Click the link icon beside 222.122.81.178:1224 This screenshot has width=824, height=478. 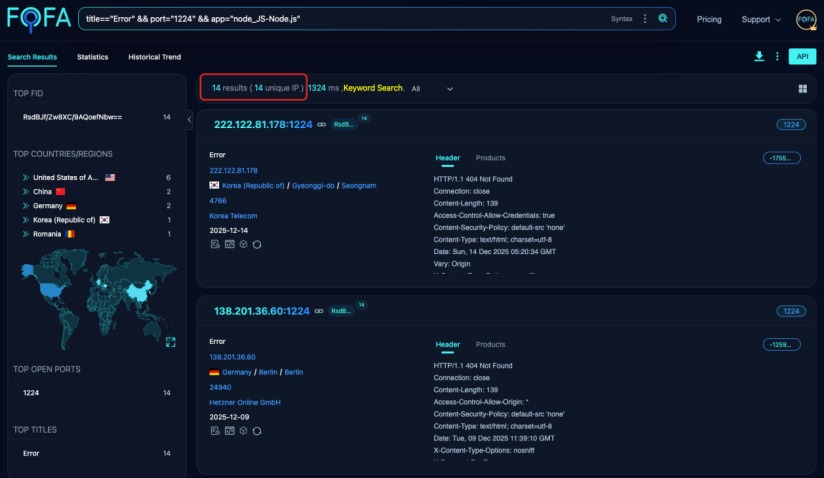click(x=321, y=124)
